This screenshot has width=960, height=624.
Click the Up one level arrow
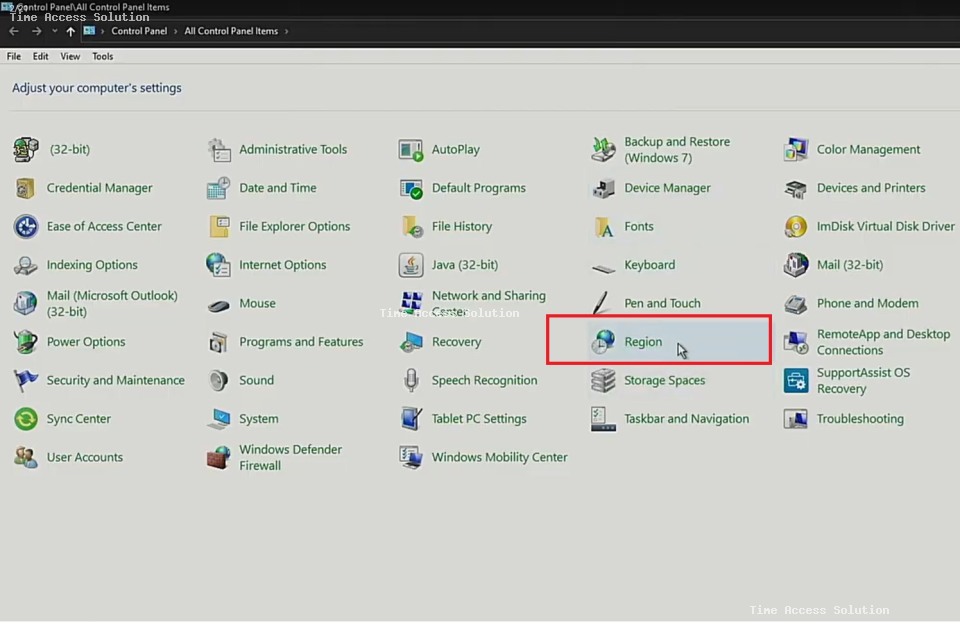coord(70,31)
